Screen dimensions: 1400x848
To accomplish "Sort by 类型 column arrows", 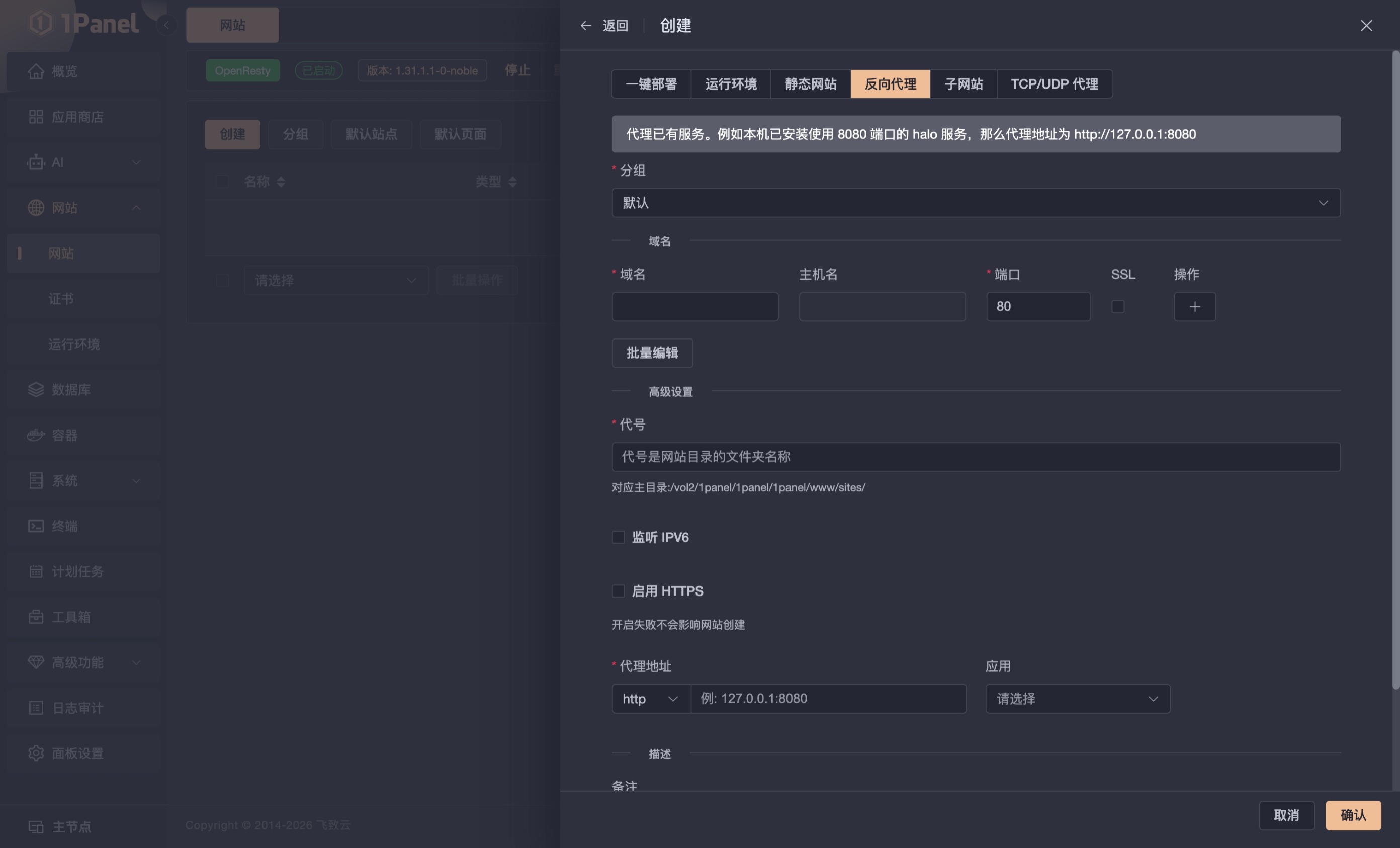I will [512, 182].
